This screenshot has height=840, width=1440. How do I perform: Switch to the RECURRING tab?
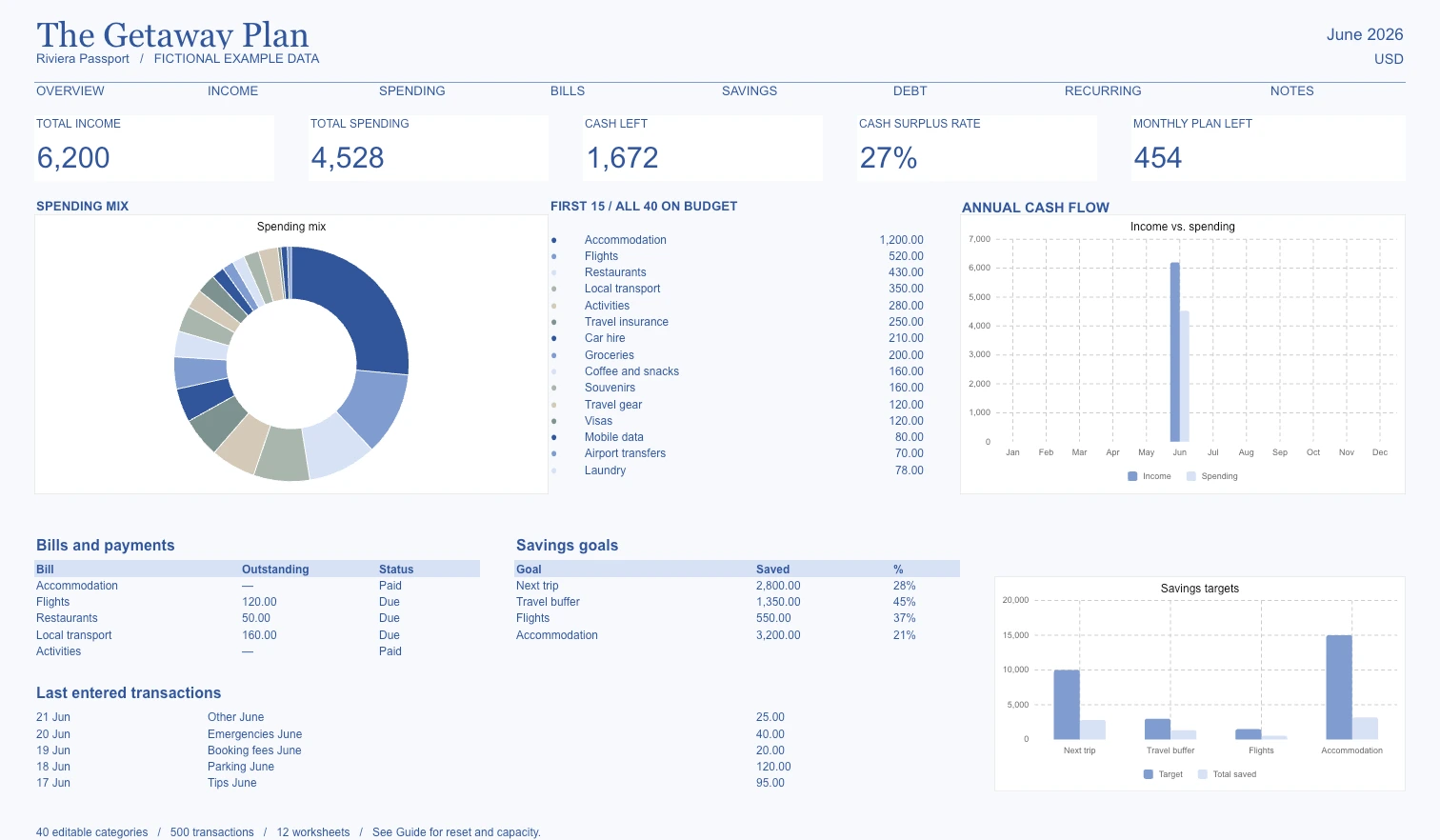coord(1103,91)
